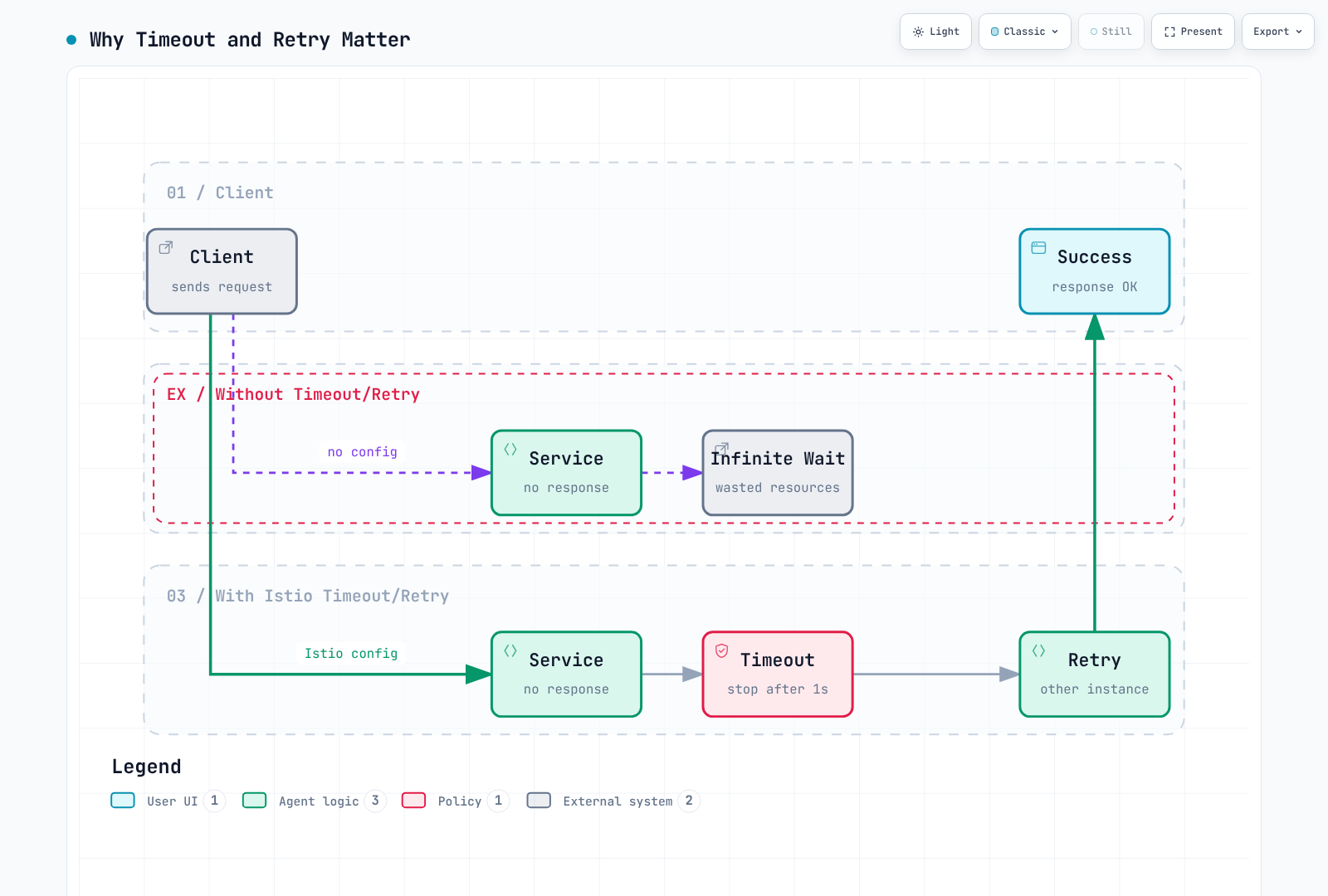Click code brackets icon in upper Service node
The height and width of the screenshot is (896, 1328).
pos(510,449)
